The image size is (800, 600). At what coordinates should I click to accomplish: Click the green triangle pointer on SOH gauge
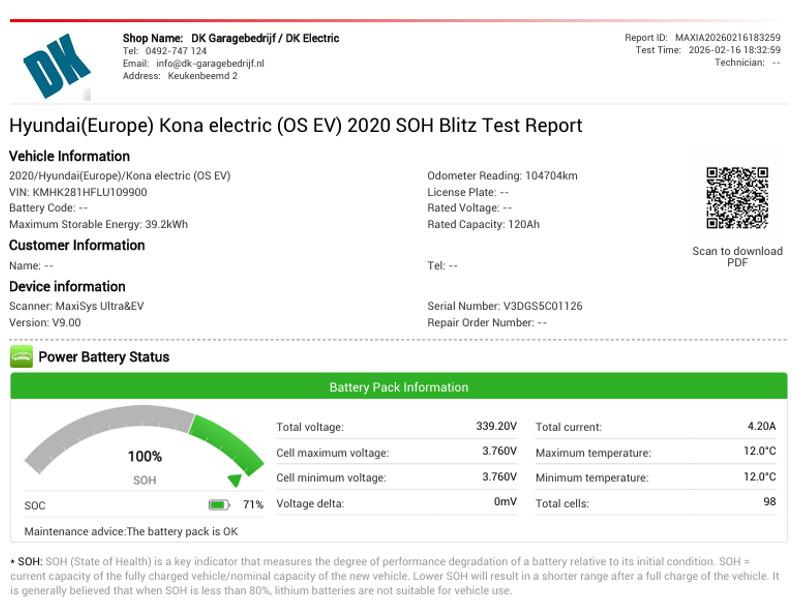234,481
